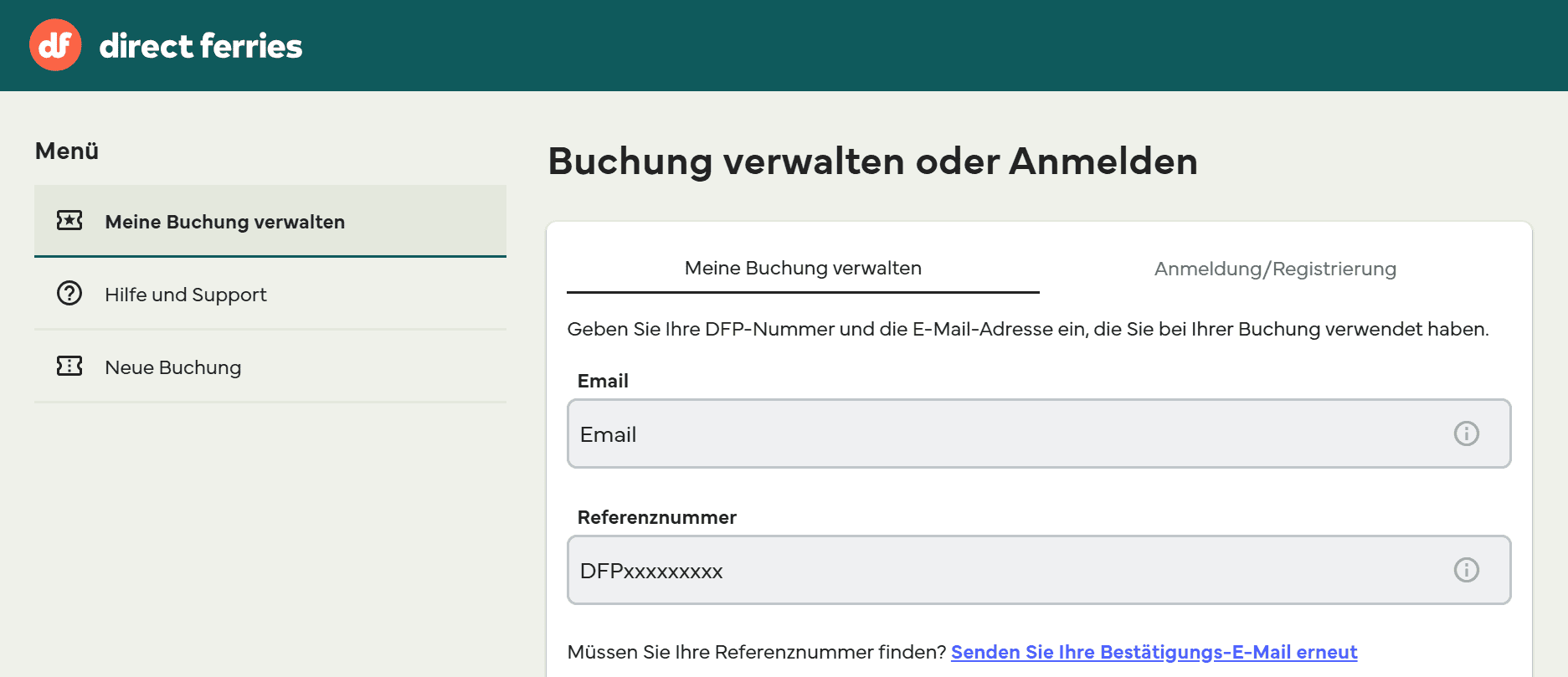
Task: Click the orange df logo icon
Action: pyautogui.click(x=55, y=45)
